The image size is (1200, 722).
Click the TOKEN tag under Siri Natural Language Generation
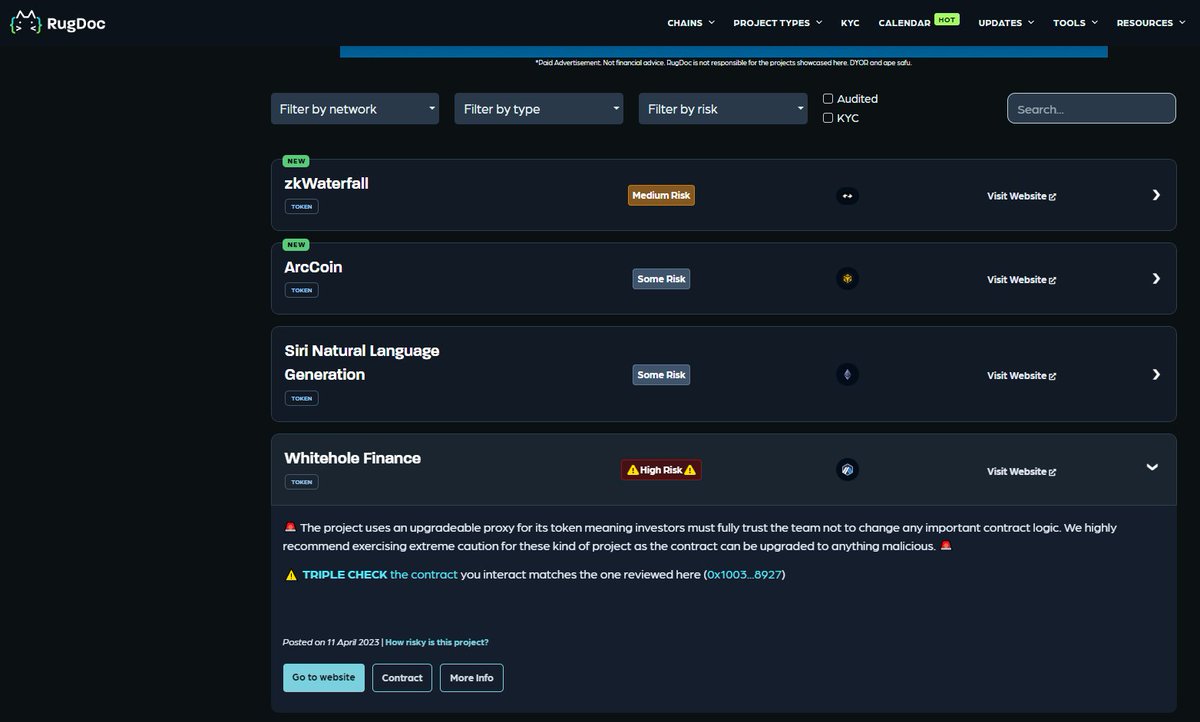(x=301, y=398)
